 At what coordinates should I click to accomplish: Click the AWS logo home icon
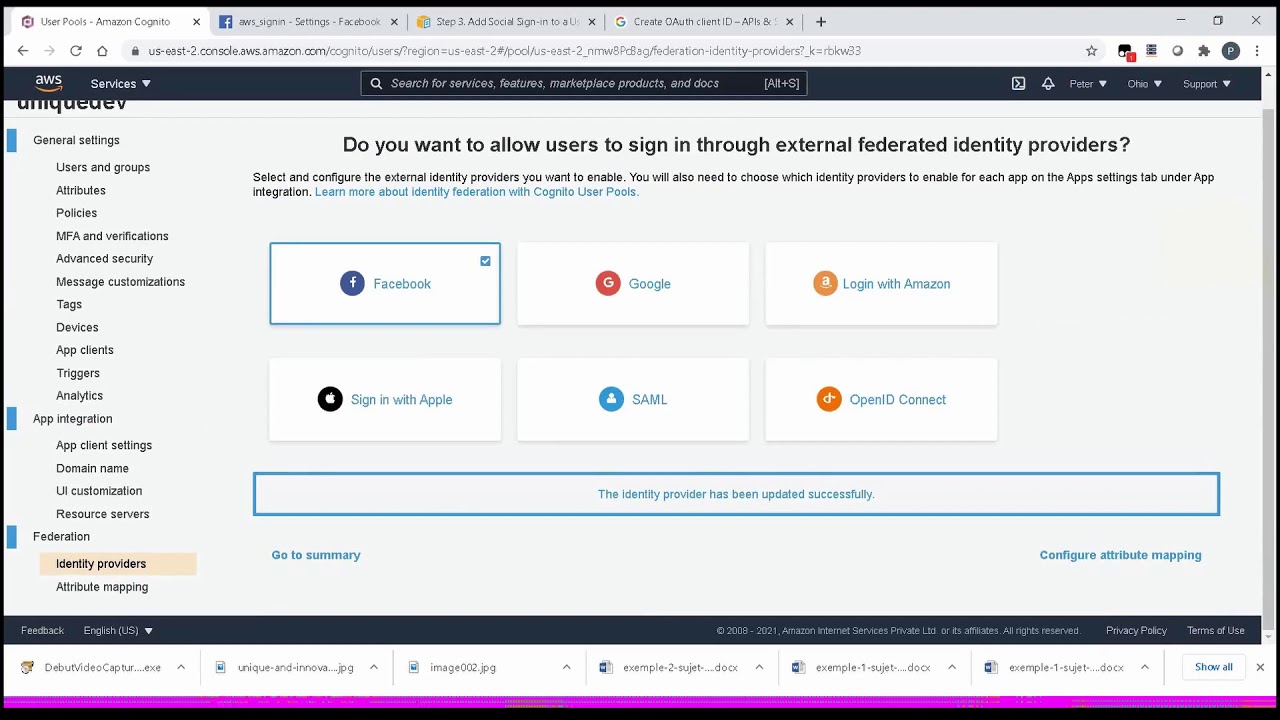[48, 83]
